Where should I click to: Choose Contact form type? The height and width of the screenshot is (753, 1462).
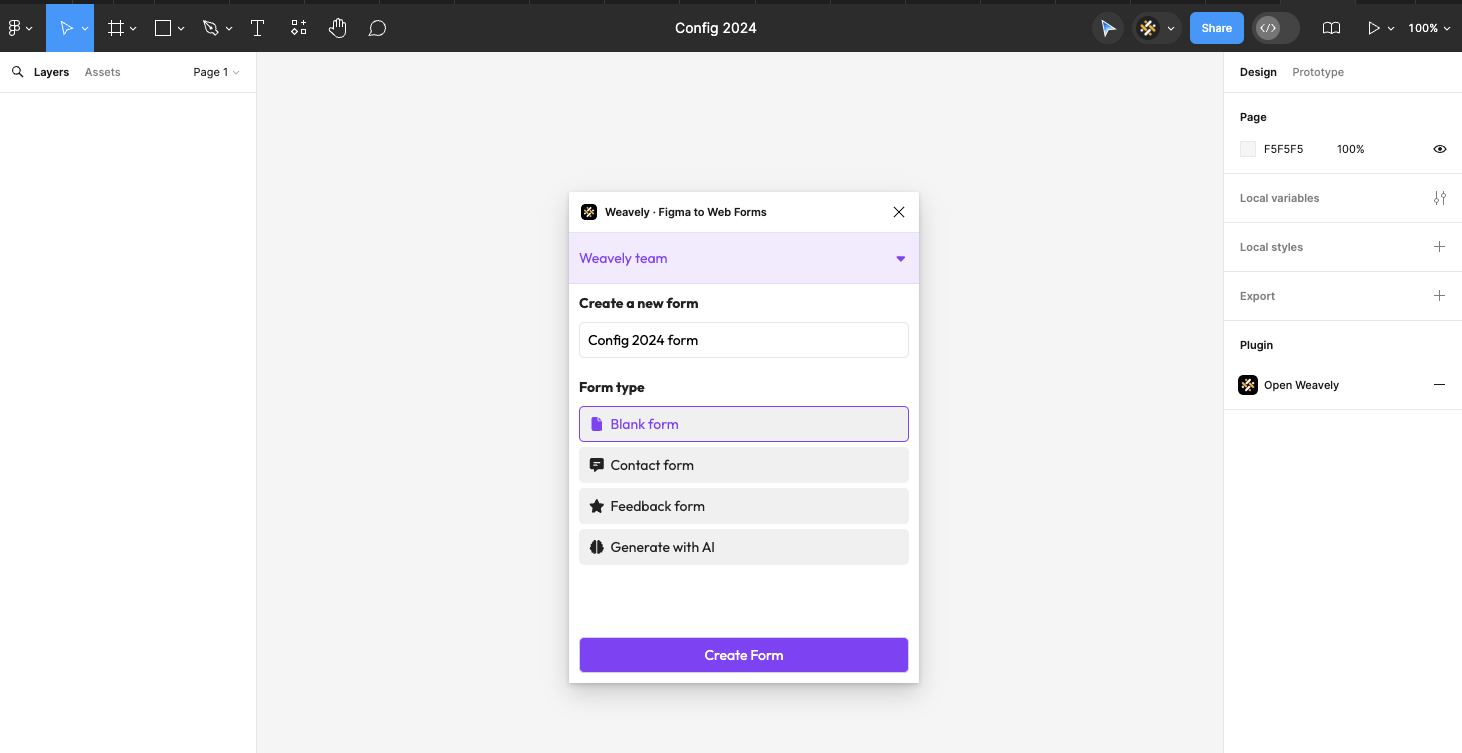click(x=744, y=465)
